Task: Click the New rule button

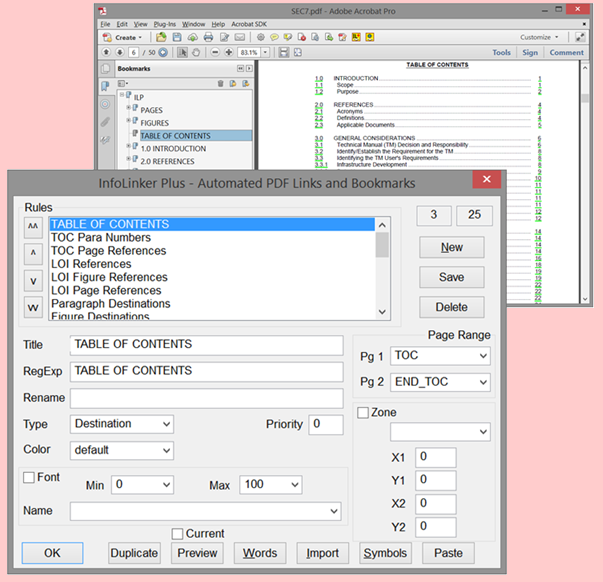Action: click(x=451, y=247)
